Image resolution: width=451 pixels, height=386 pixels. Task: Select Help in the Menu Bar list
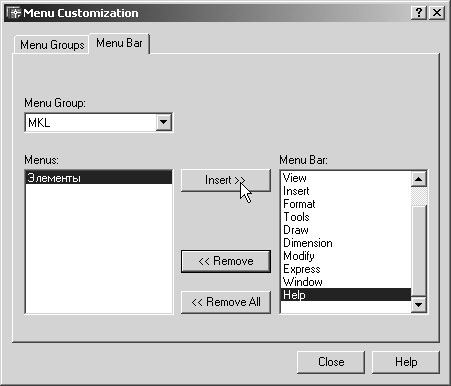(346, 295)
